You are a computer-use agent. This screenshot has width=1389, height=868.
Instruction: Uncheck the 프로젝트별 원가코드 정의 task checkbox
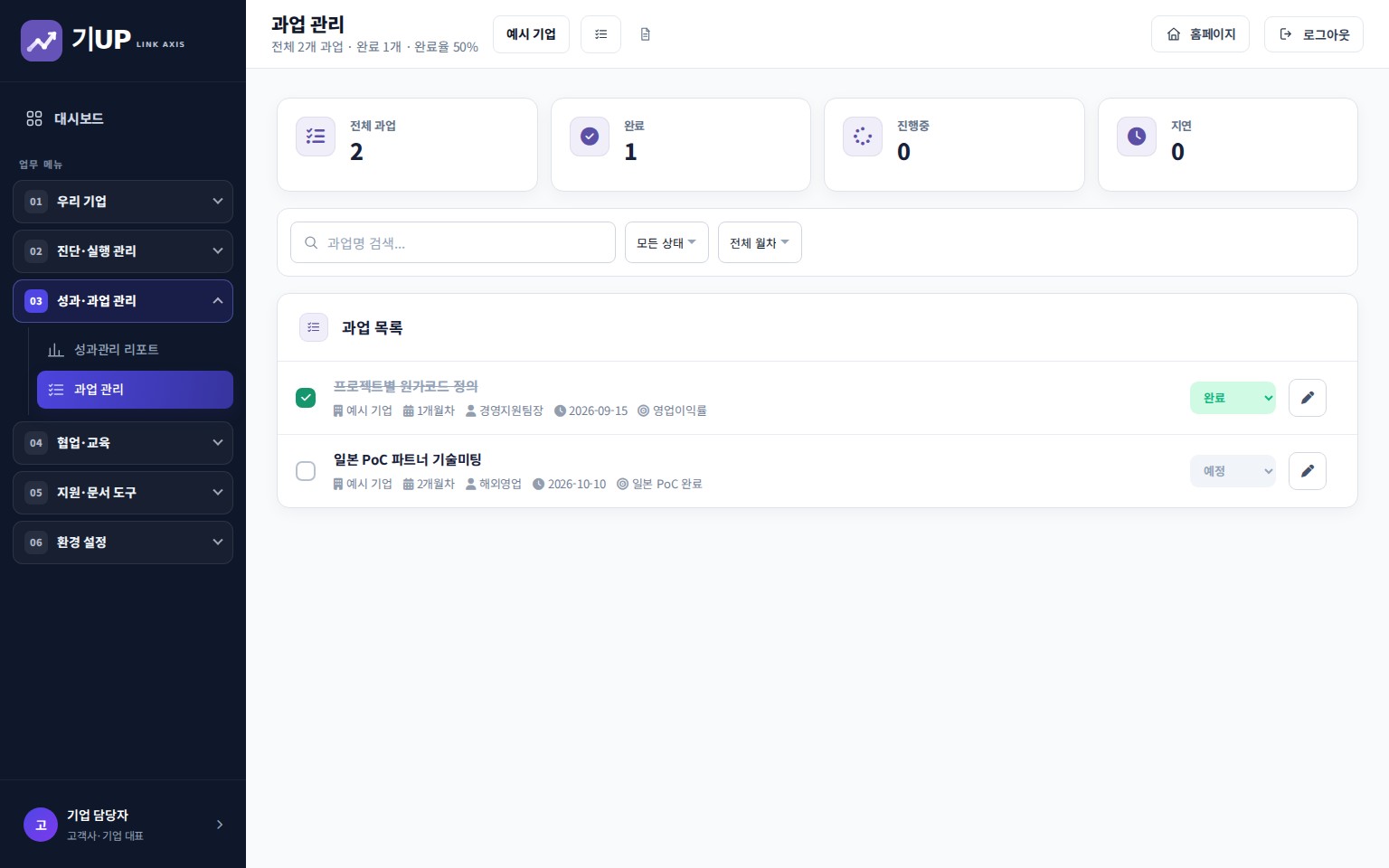306,398
